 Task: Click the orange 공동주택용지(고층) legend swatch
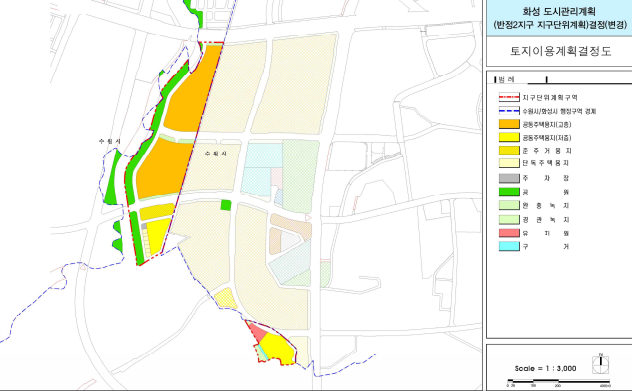pyautogui.click(x=509, y=124)
